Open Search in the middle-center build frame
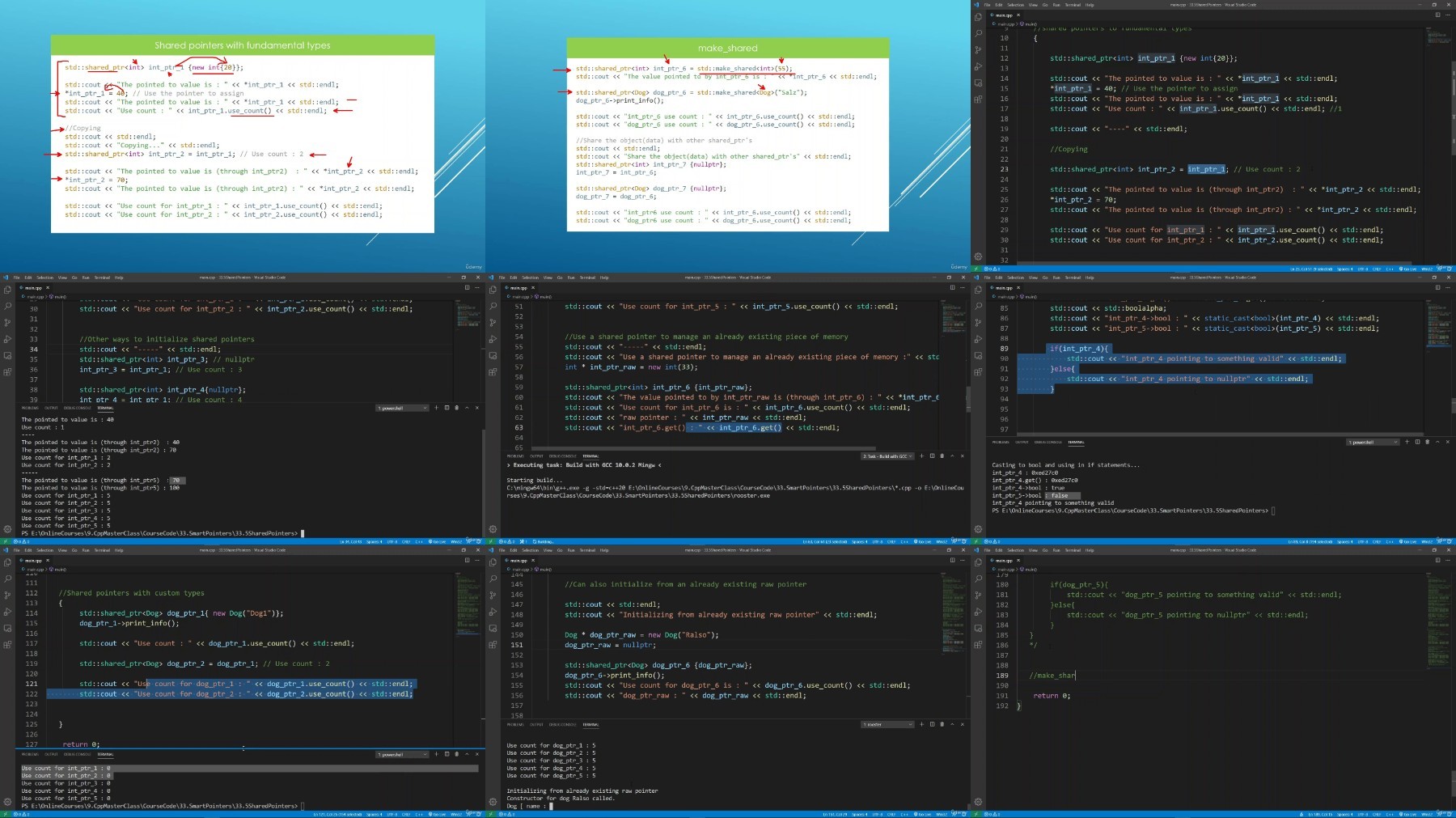The image size is (1456, 818). (x=493, y=306)
